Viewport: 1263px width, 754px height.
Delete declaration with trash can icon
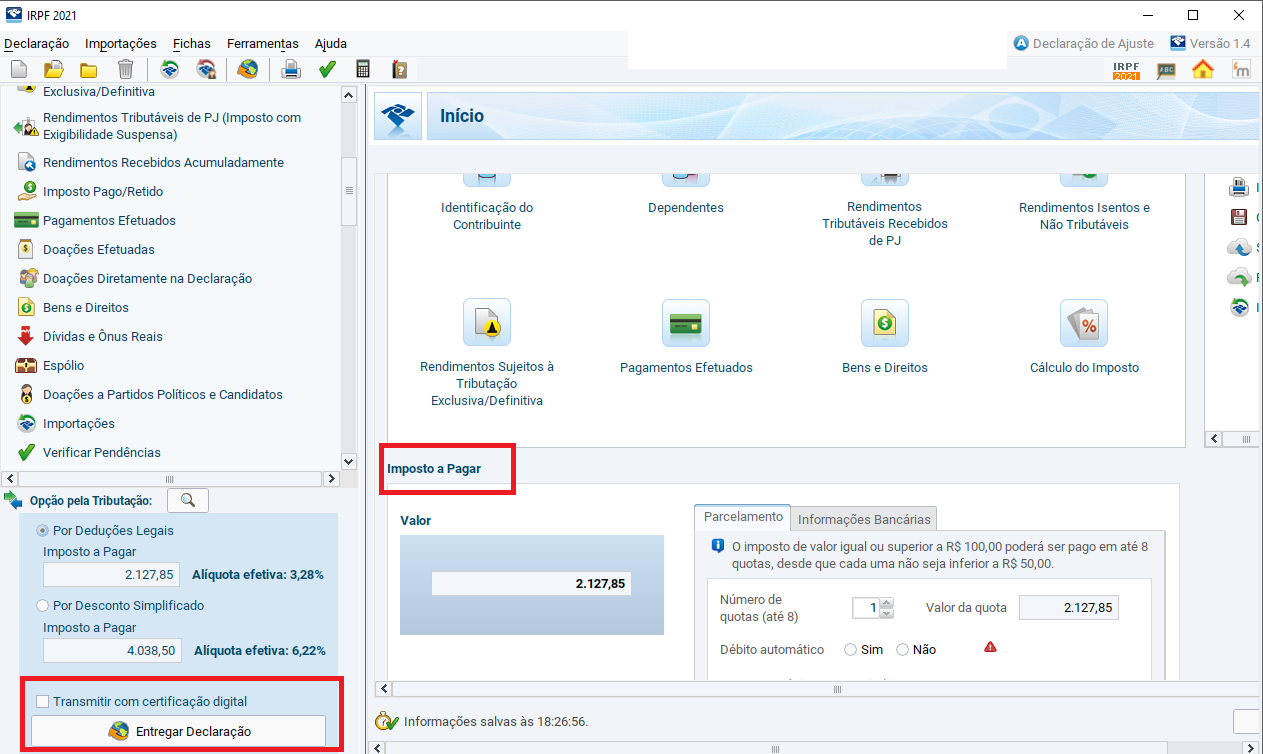click(x=125, y=69)
